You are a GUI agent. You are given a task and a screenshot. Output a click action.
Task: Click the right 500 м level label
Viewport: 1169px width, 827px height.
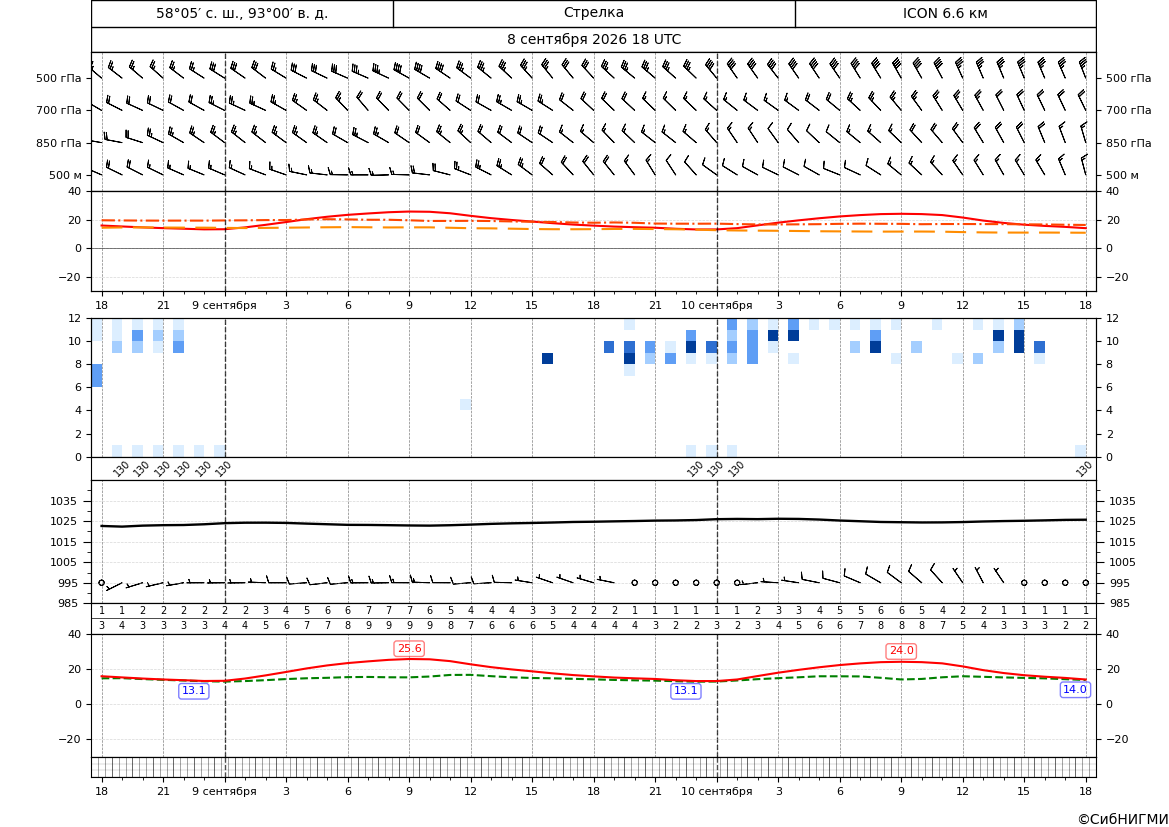tap(1122, 175)
